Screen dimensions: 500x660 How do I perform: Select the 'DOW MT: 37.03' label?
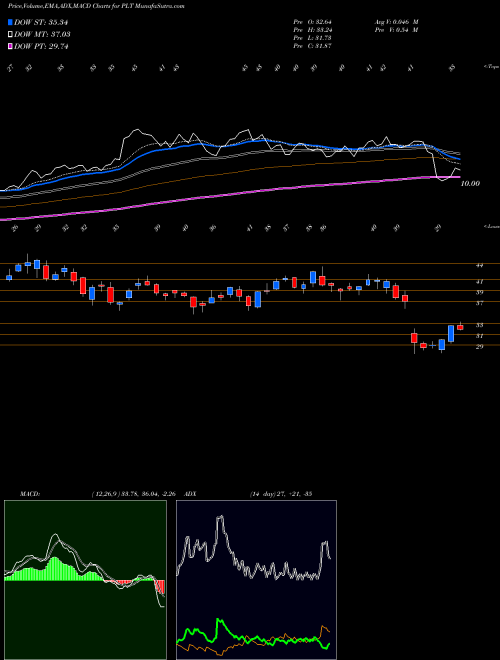(42, 34)
